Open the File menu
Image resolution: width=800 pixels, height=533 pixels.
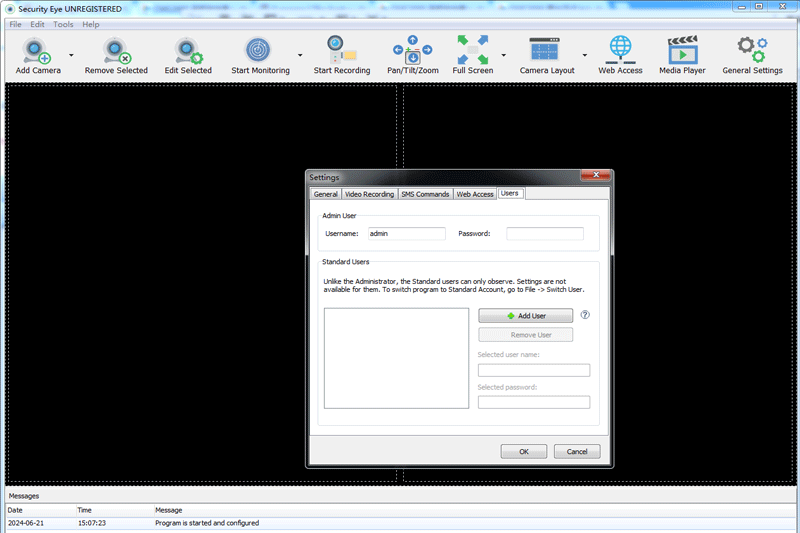tap(15, 24)
